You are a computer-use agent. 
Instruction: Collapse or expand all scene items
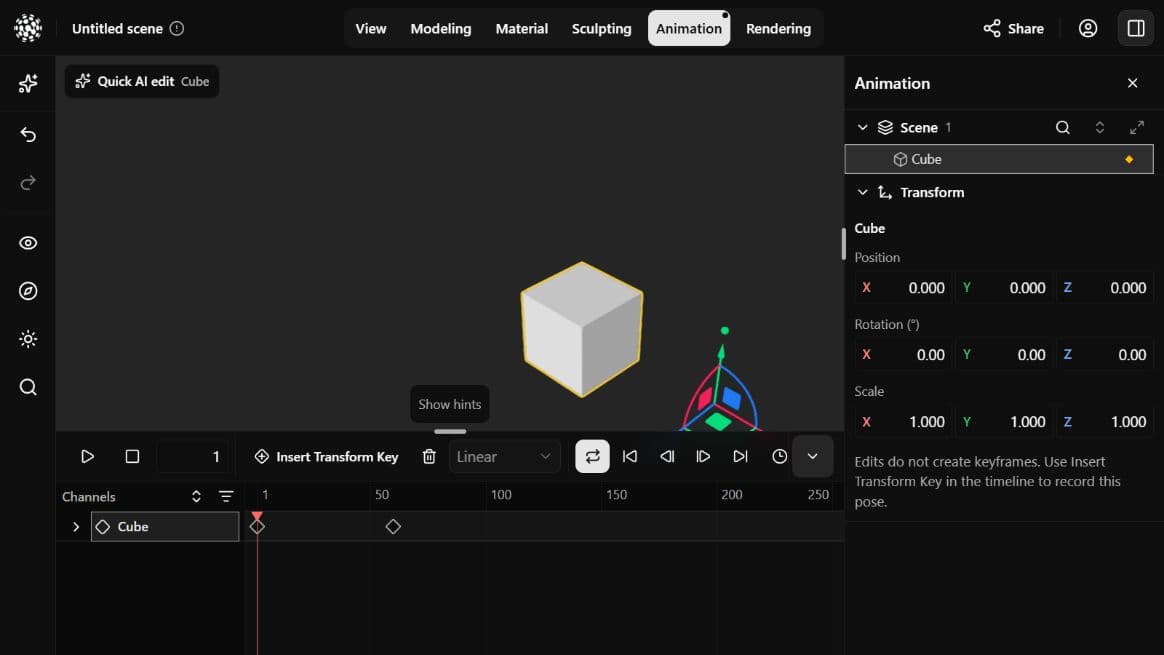(x=1099, y=128)
